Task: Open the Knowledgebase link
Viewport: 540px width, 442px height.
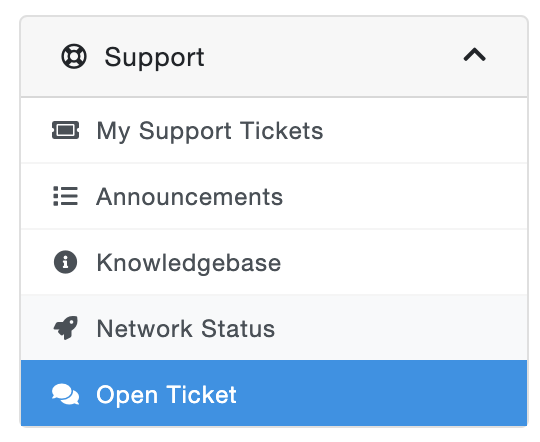Action: pos(189,263)
